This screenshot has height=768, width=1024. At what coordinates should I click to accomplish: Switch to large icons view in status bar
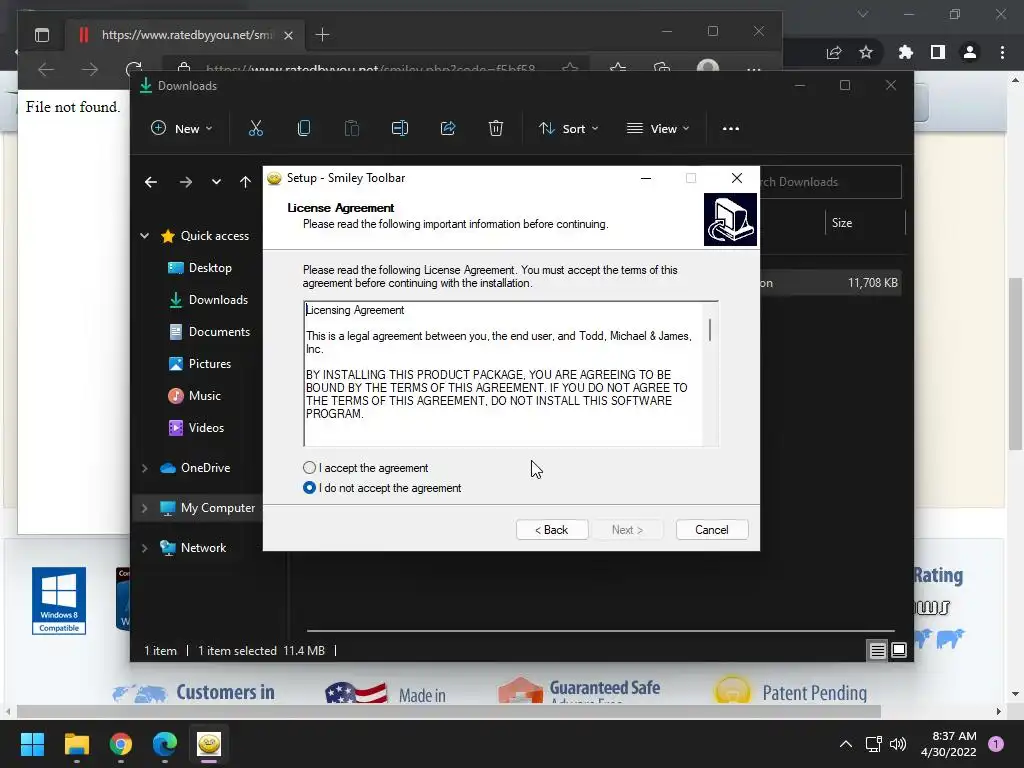pos(899,650)
